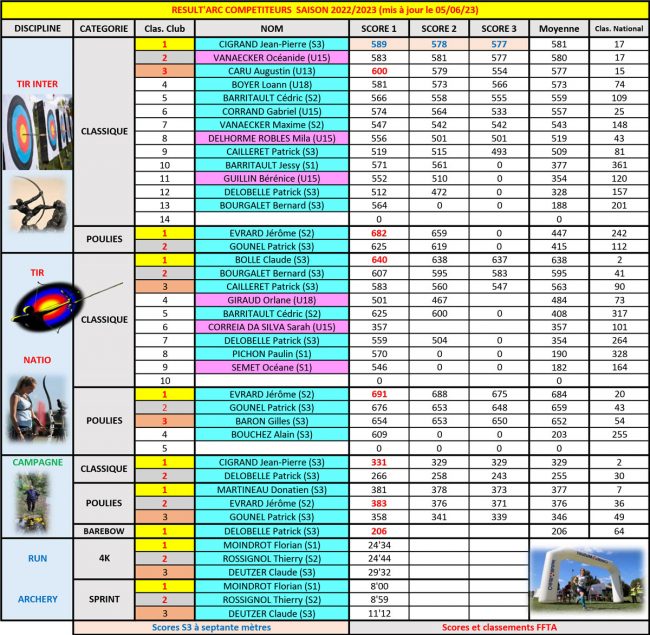Click the time 24'34 cell
Screen dimensions: 650x635
point(379,545)
